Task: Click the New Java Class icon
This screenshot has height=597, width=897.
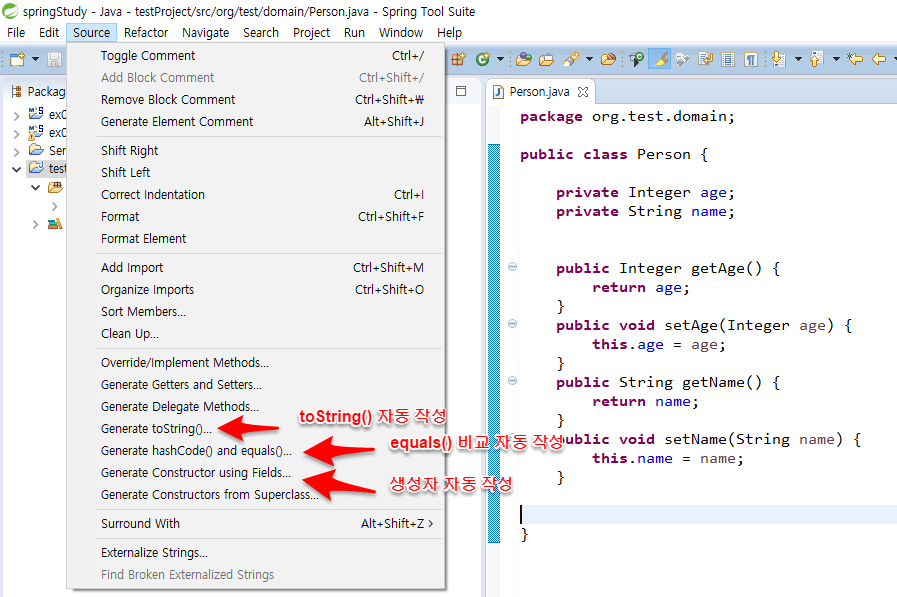Action: point(483,59)
